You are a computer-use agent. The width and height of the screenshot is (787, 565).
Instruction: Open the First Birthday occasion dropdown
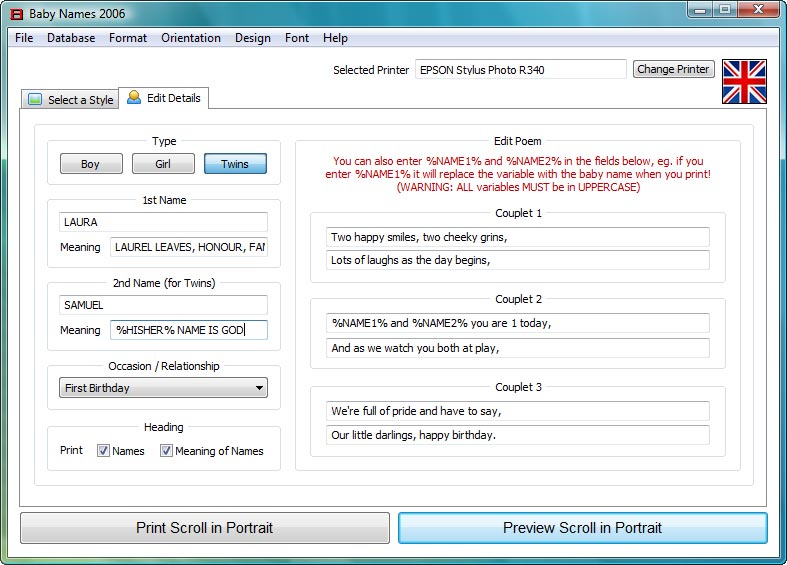coord(163,388)
